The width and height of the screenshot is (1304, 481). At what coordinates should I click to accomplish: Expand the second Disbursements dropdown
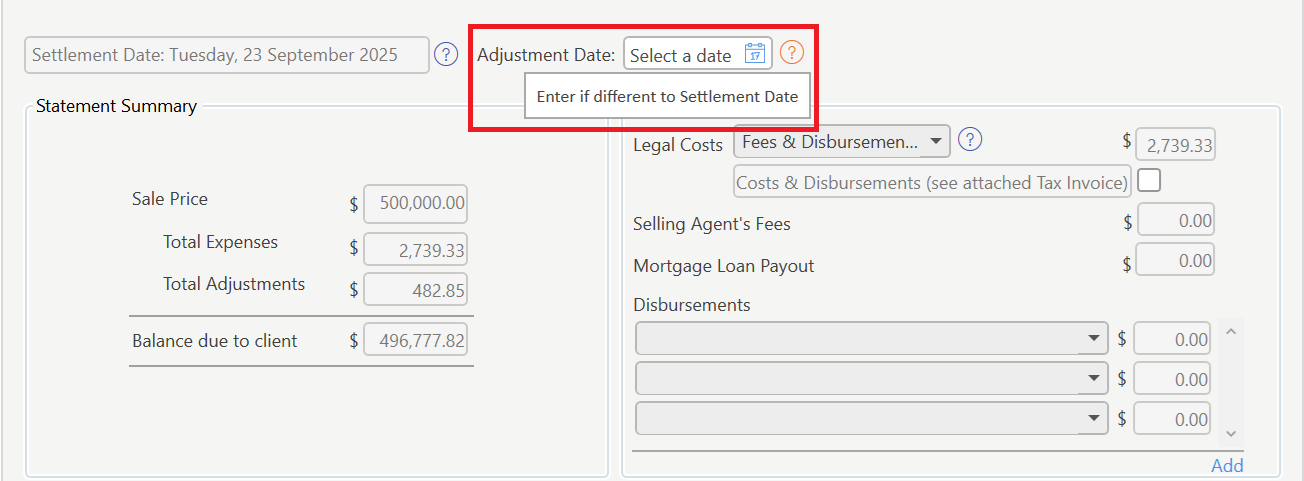pos(1094,379)
